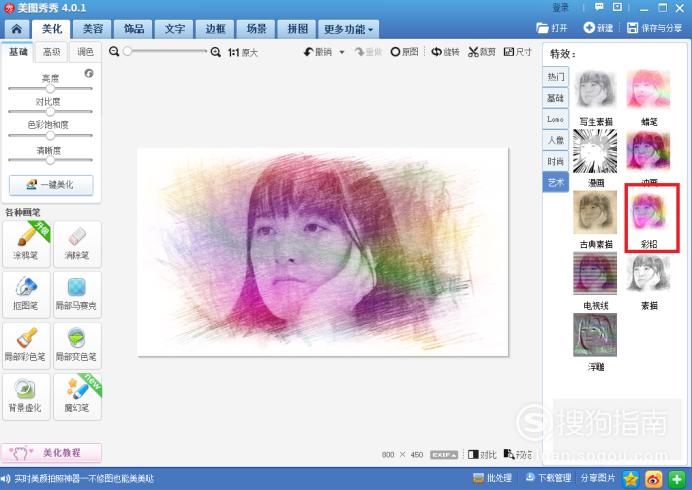Image resolution: width=692 pixels, height=490 pixels.
Task: Click the 旋转 rotate button
Action: pos(445,52)
